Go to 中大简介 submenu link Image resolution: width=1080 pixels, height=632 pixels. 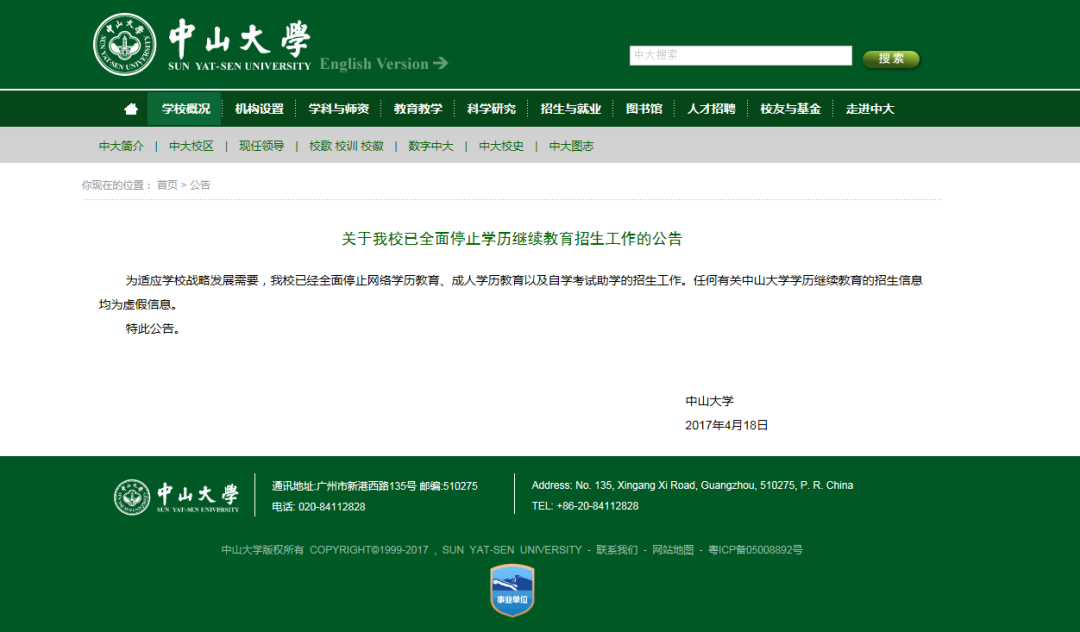coord(121,146)
